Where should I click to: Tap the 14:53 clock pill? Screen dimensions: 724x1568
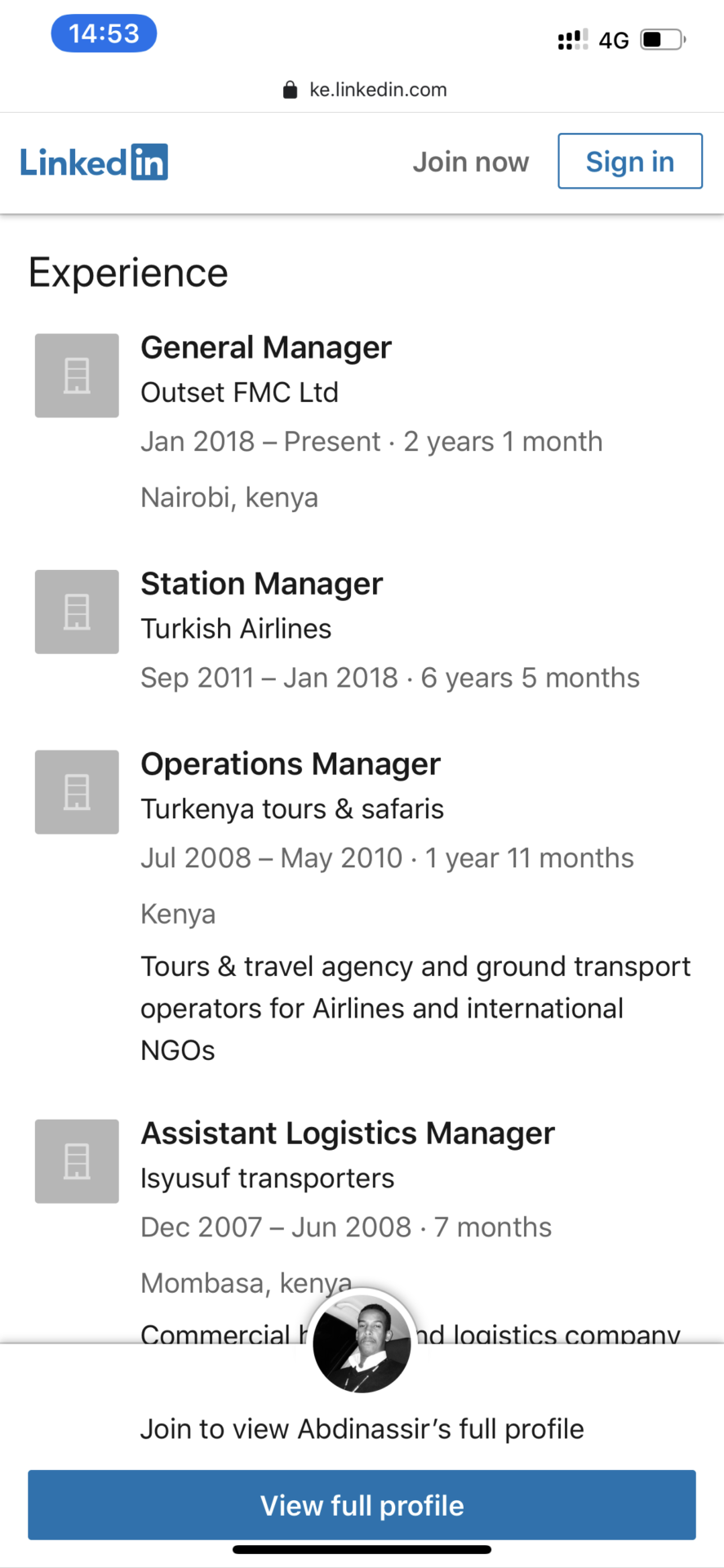pyautogui.click(x=104, y=33)
